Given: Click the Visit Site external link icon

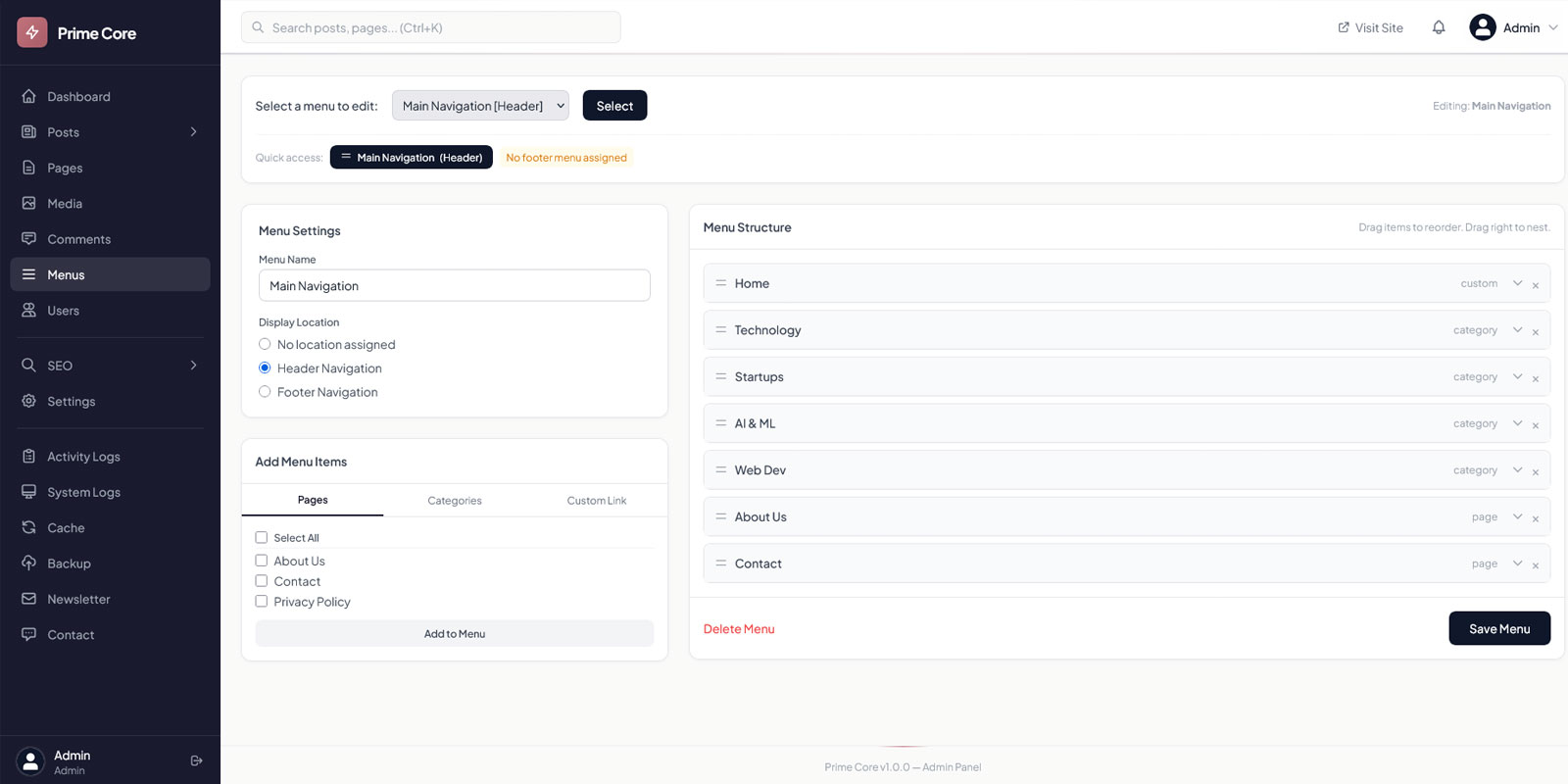Looking at the screenshot, I should pyautogui.click(x=1344, y=27).
